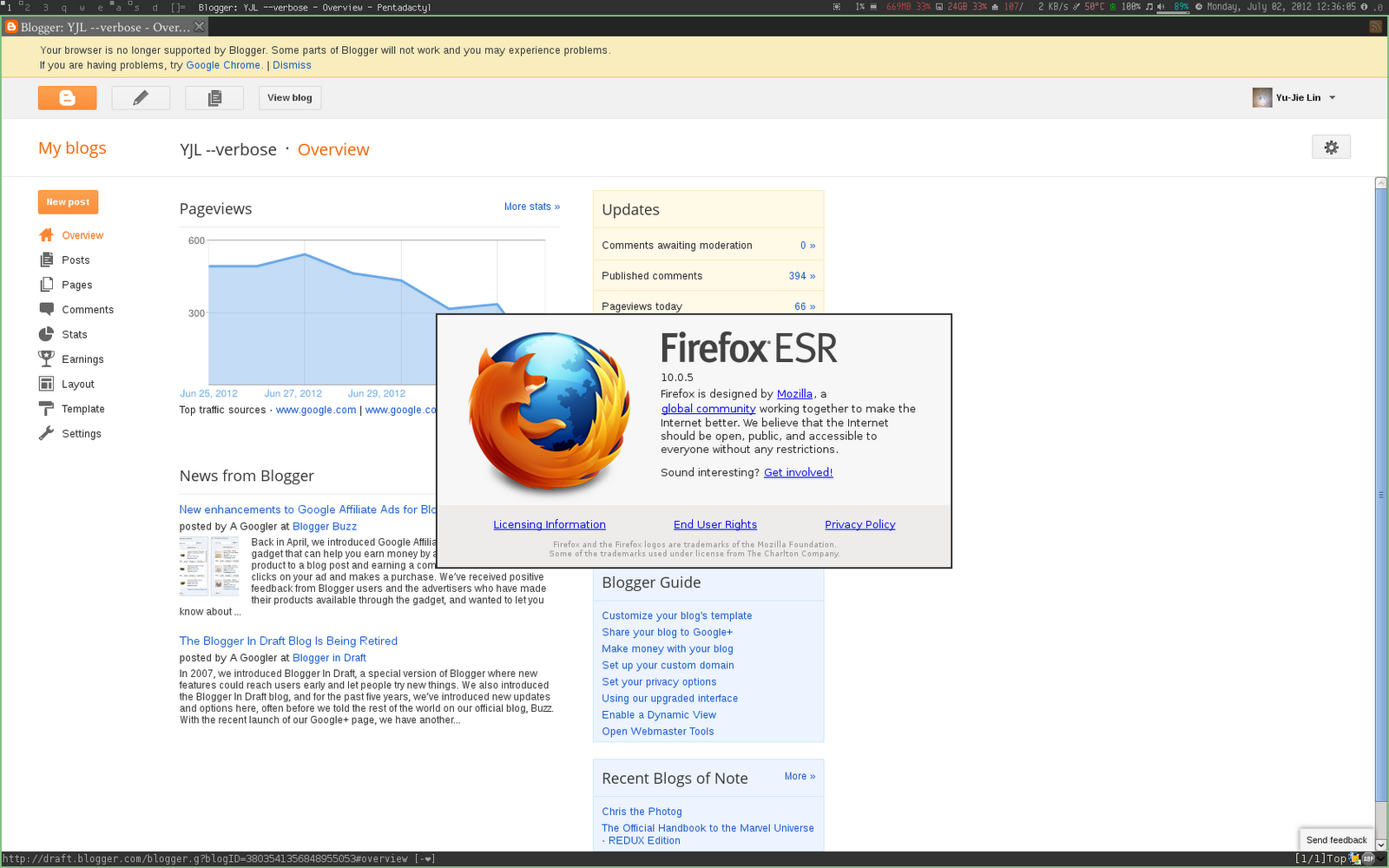Click the page scrollbar up arrow
Viewport: 1389px width, 868px height.
point(1381,183)
